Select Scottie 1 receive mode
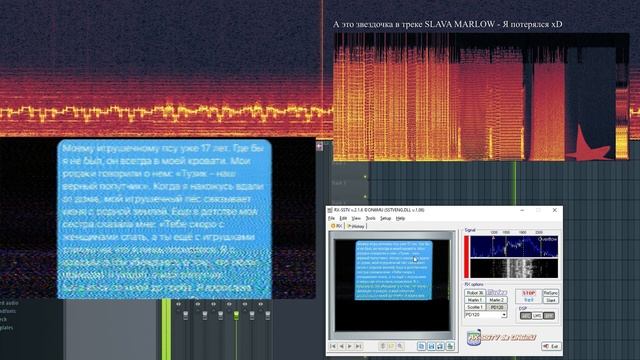 [x=475, y=307]
